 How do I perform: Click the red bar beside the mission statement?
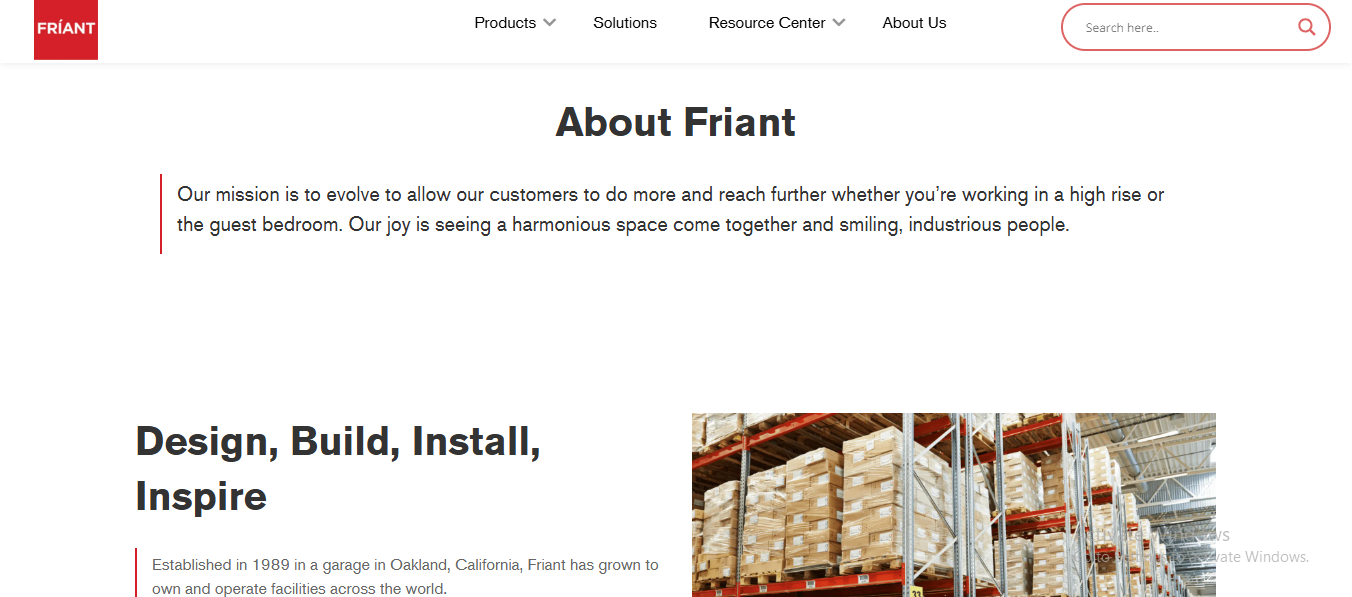[x=161, y=213]
